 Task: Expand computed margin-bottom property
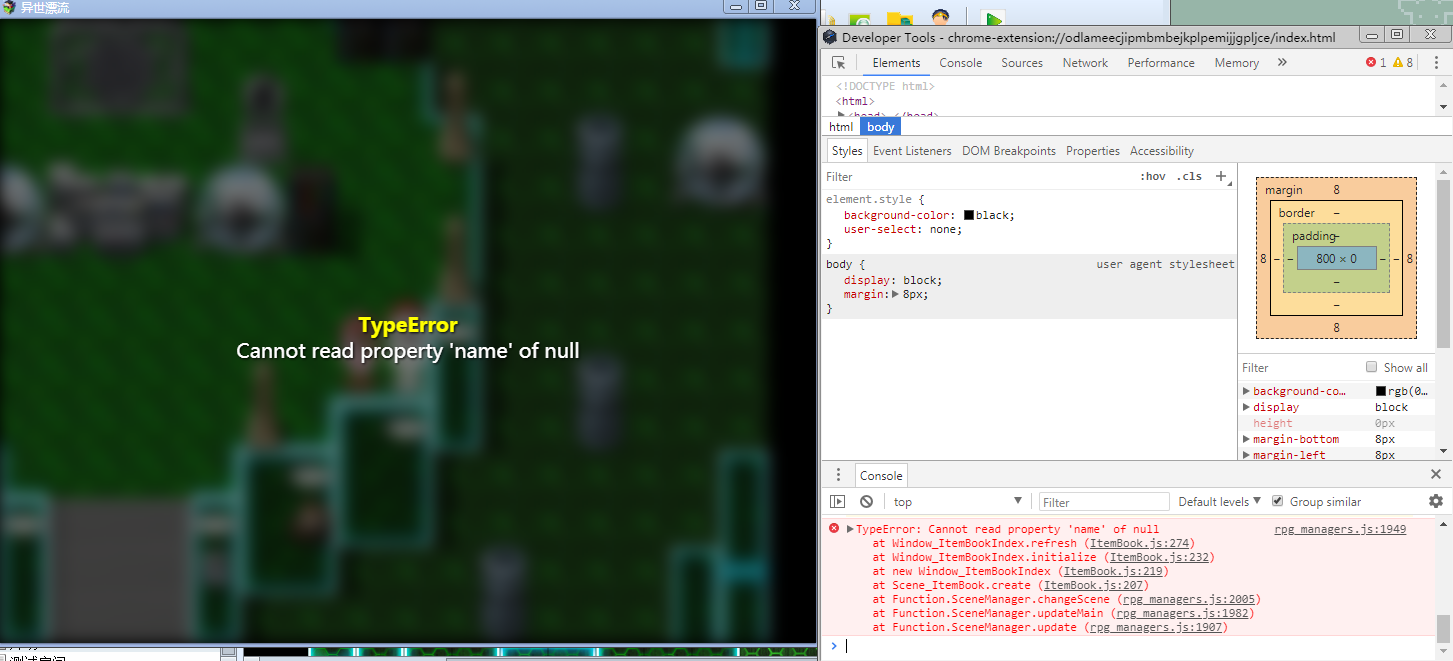click(1246, 439)
